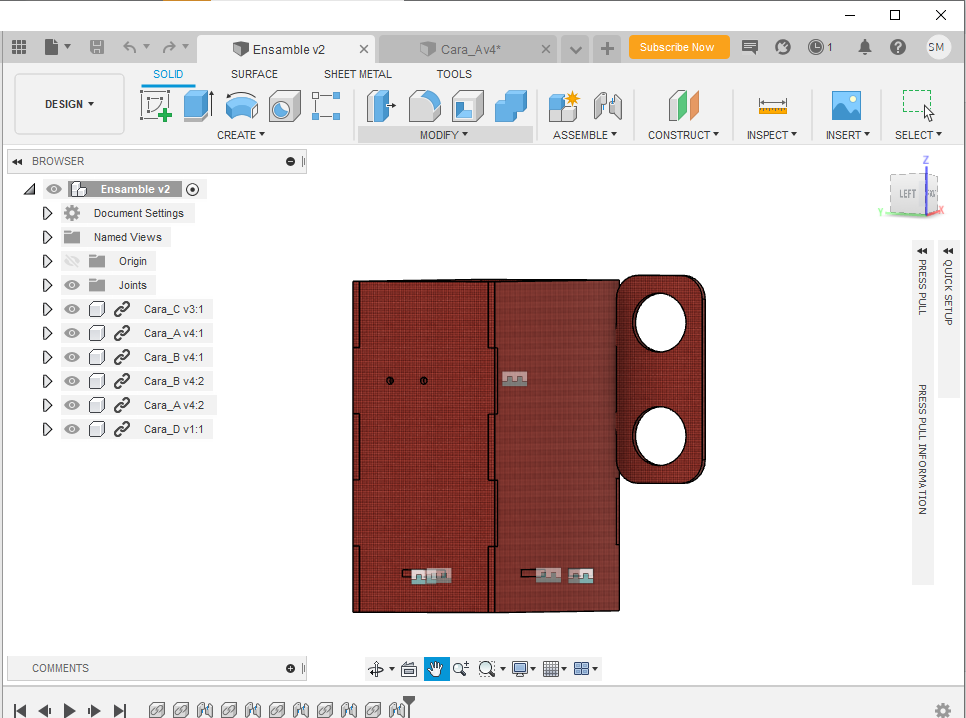Image resolution: width=966 pixels, height=718 pixels.
Task: Activate the Pan hand tool
Action: tap(436, 669)
